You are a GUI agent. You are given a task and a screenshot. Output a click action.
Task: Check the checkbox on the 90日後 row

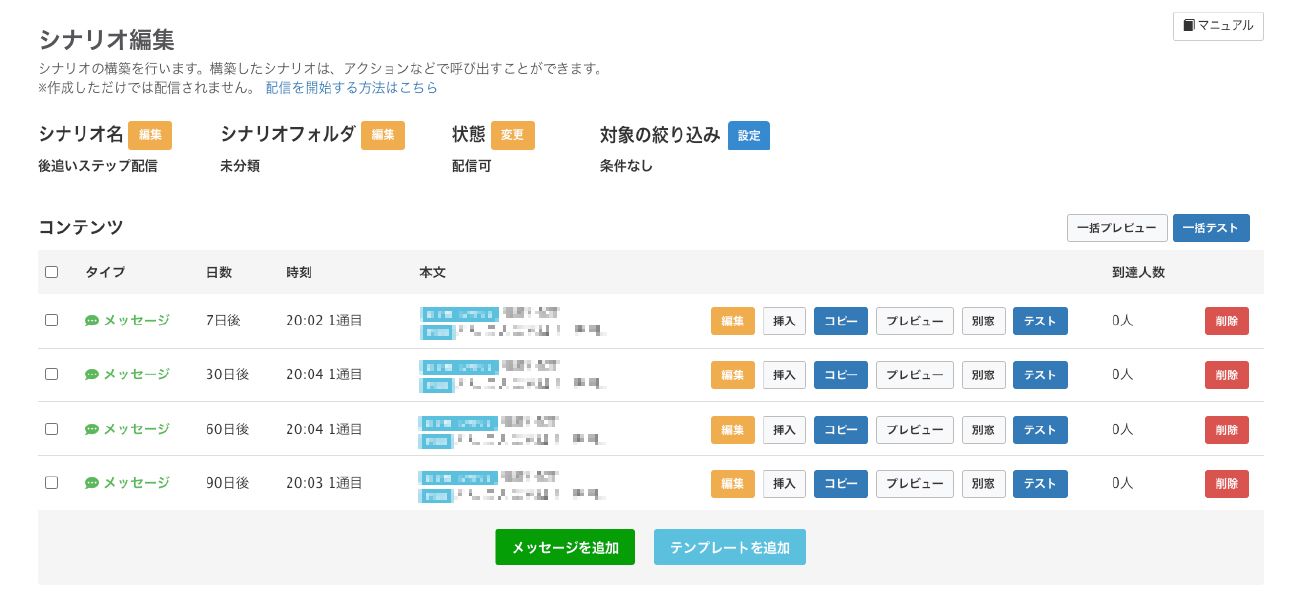52,483
